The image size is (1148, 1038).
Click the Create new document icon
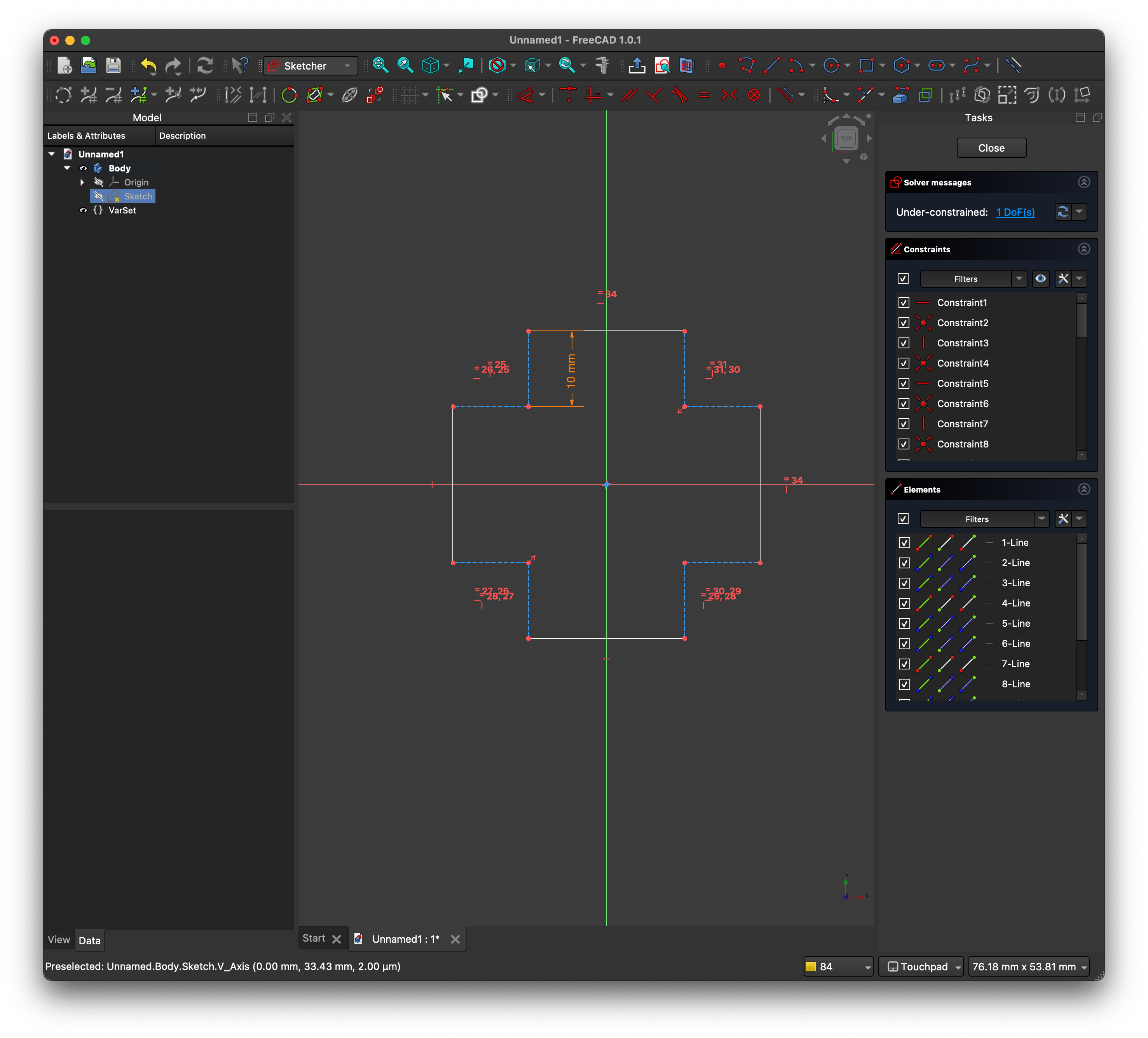65,66
